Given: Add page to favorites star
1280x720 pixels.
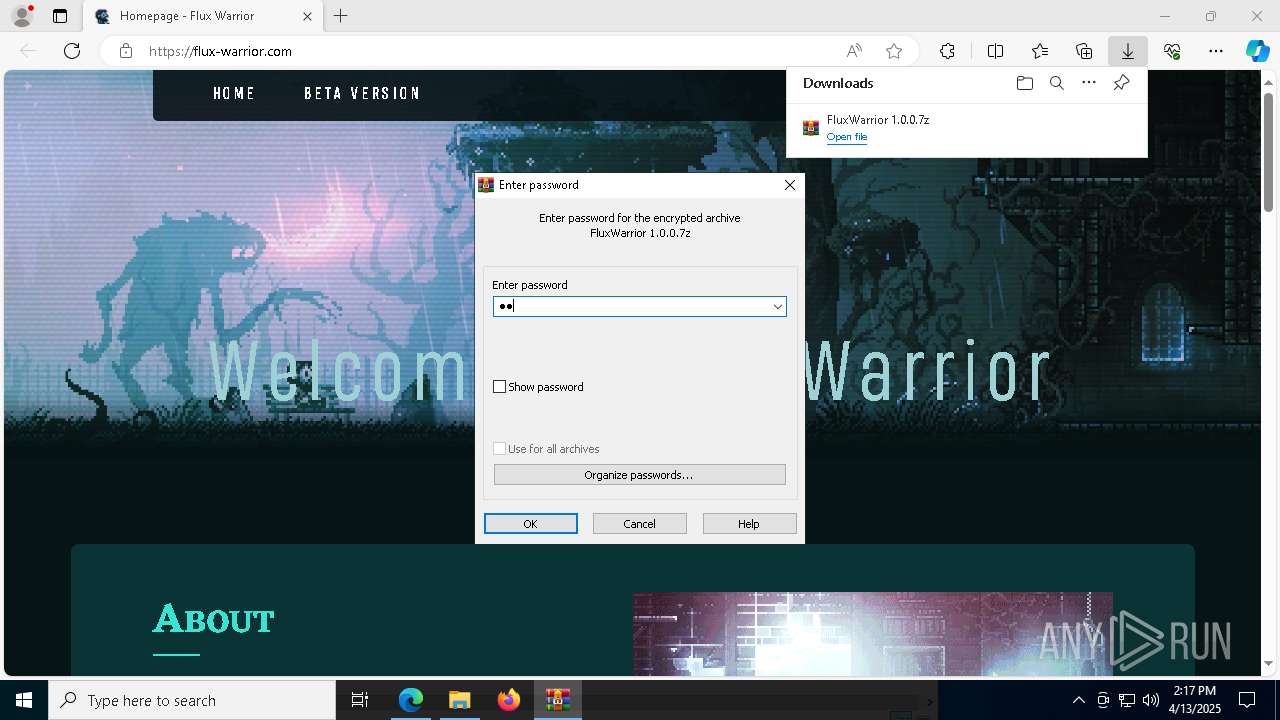Looking at the screenshot, I should [x=894, y=51].
